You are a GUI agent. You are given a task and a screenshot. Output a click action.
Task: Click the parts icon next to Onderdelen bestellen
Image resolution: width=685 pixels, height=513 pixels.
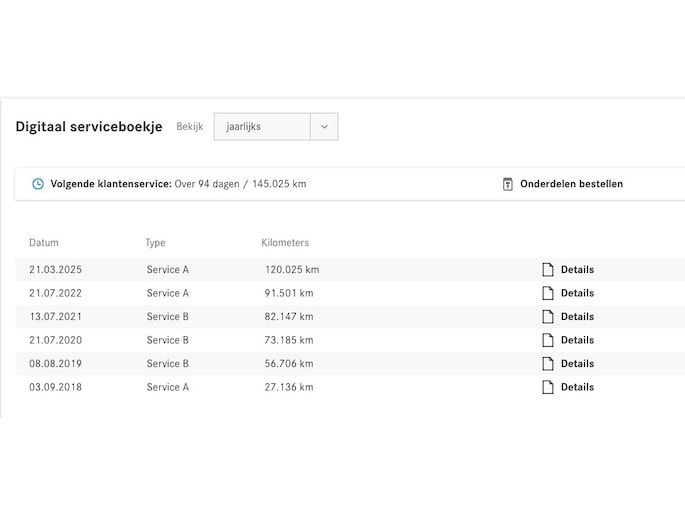pyautogui.click(x=507, y=184)
